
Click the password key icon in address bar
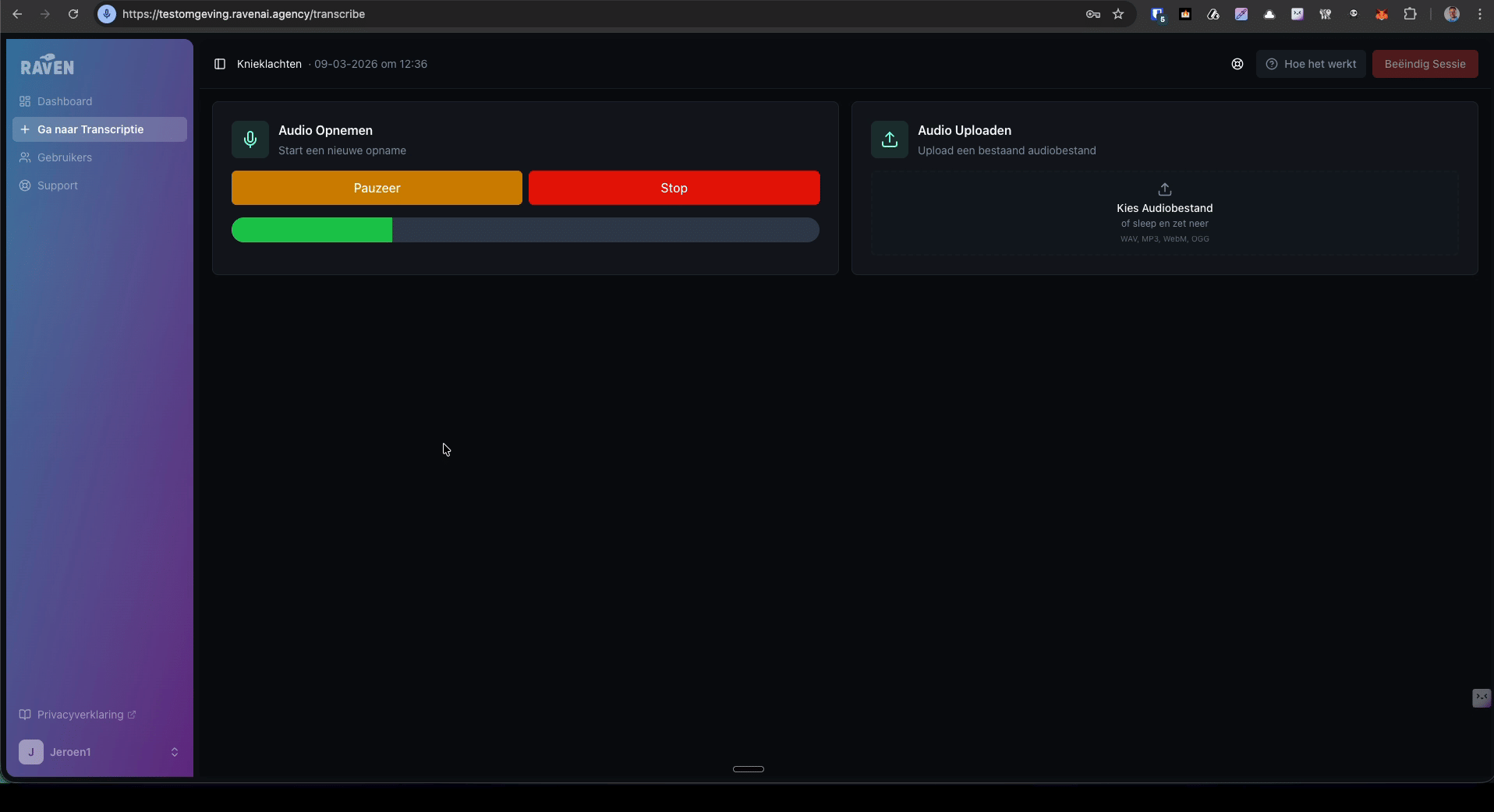click(x=1092, y=14)
